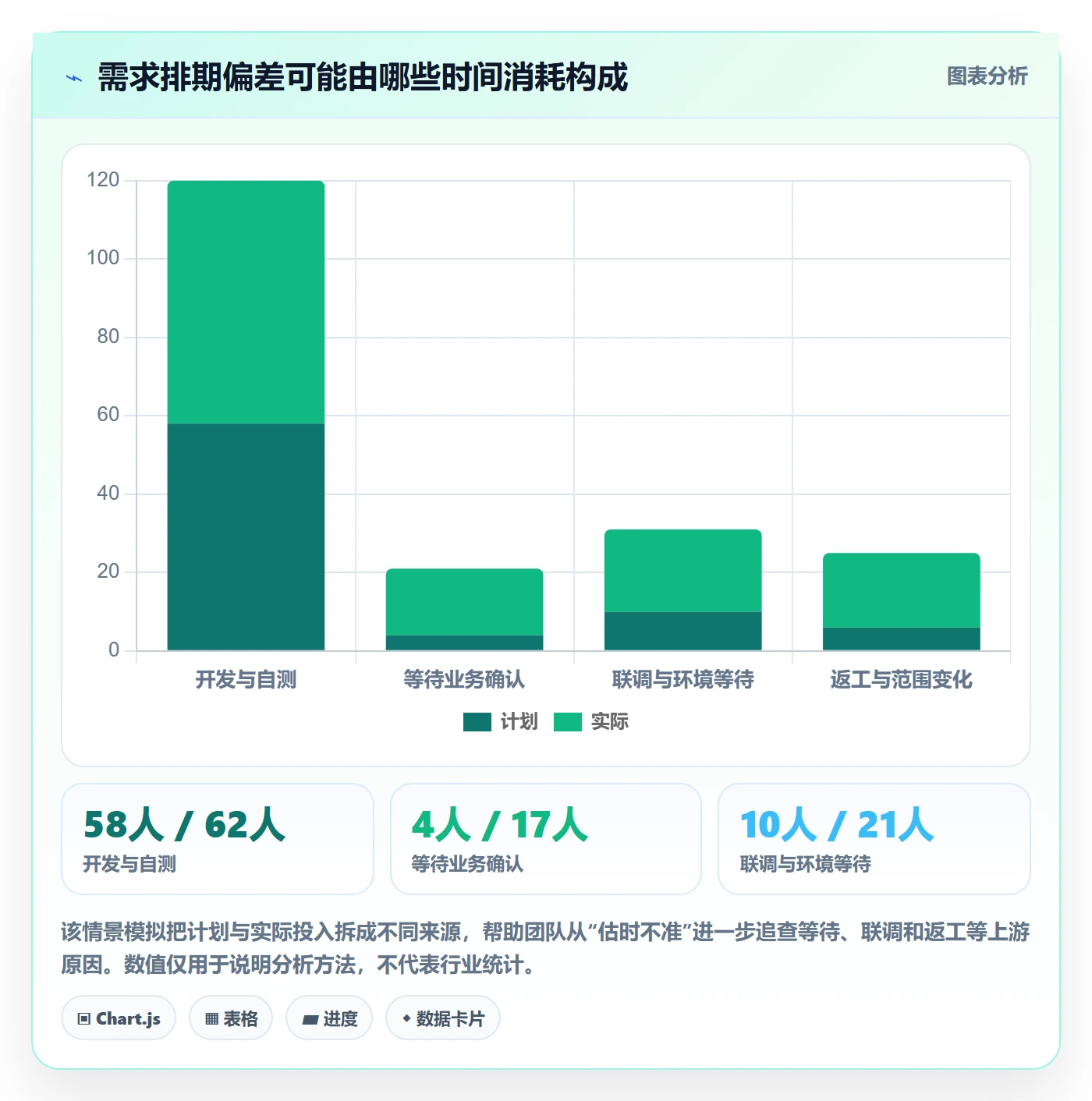Click the 实际 segment of 等待业务确认 bar
Image resolution: width=1092 pixels, height=1101 pixels.
click(464, 602)
